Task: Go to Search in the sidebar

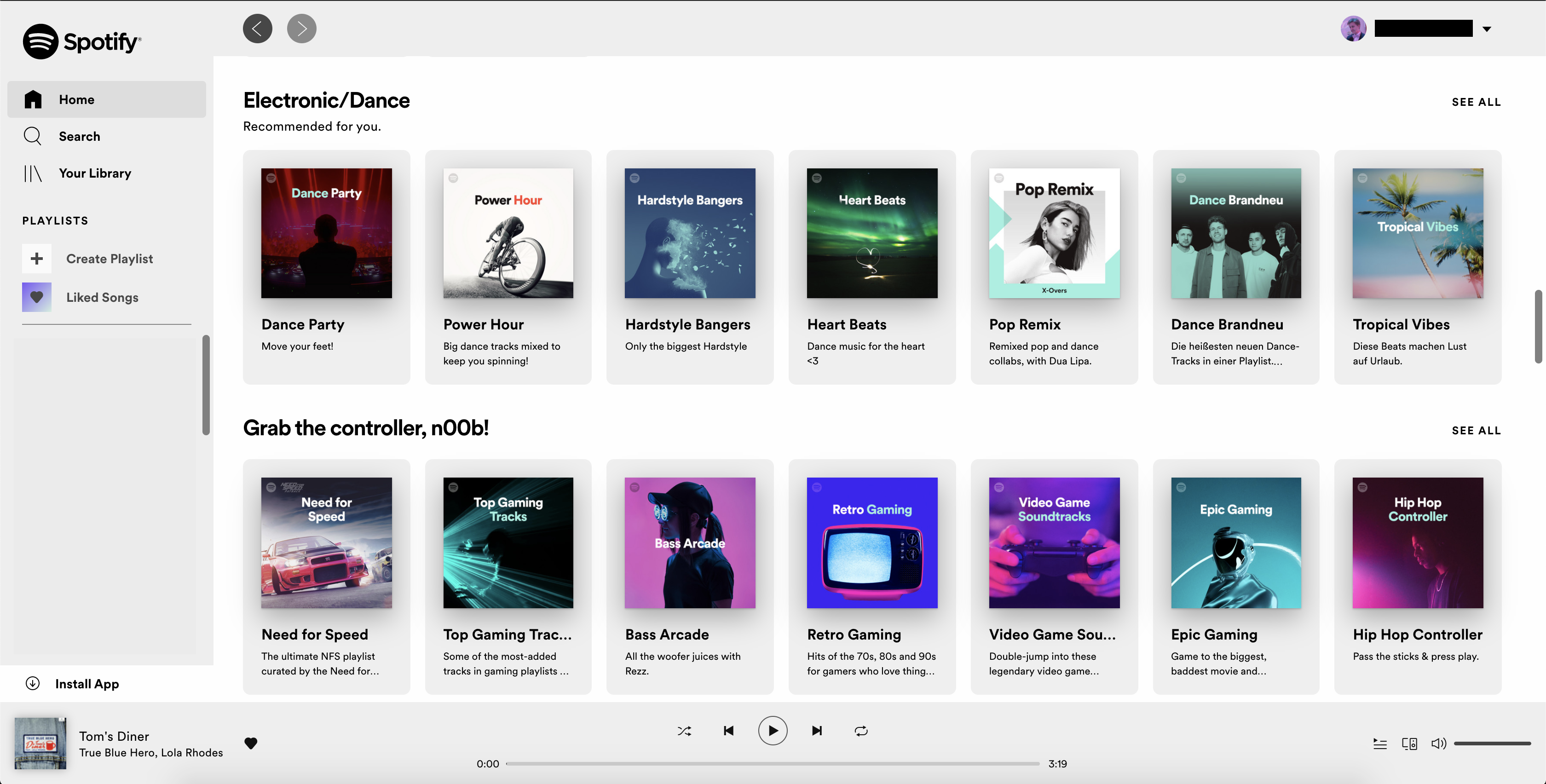Action: (x=79, y=136)
